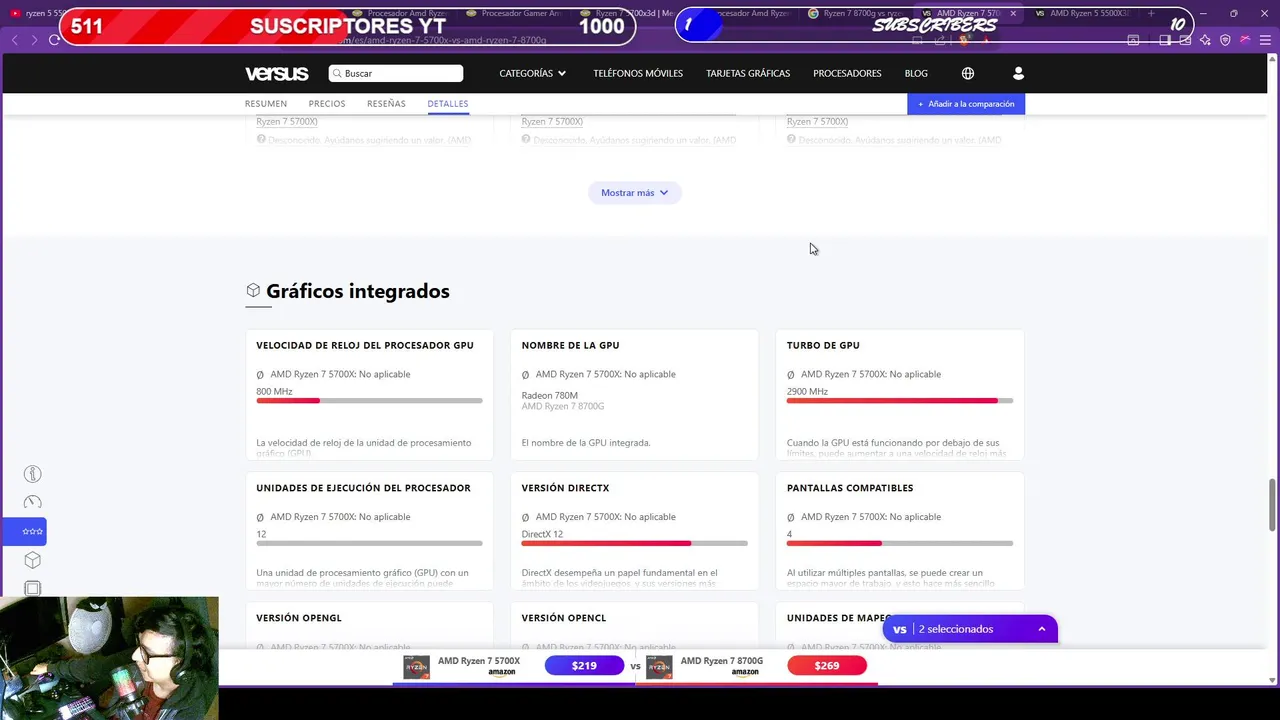Open a new browser tab
Screen dimensions: 1280x720
tap(1151, 14)
